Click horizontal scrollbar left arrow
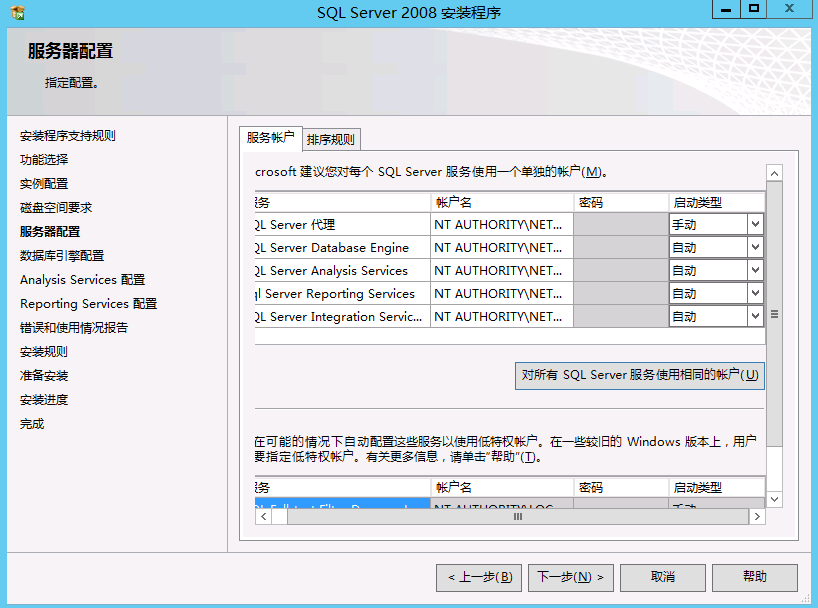Viewport: 818px width, 608px height. point(263,517)
